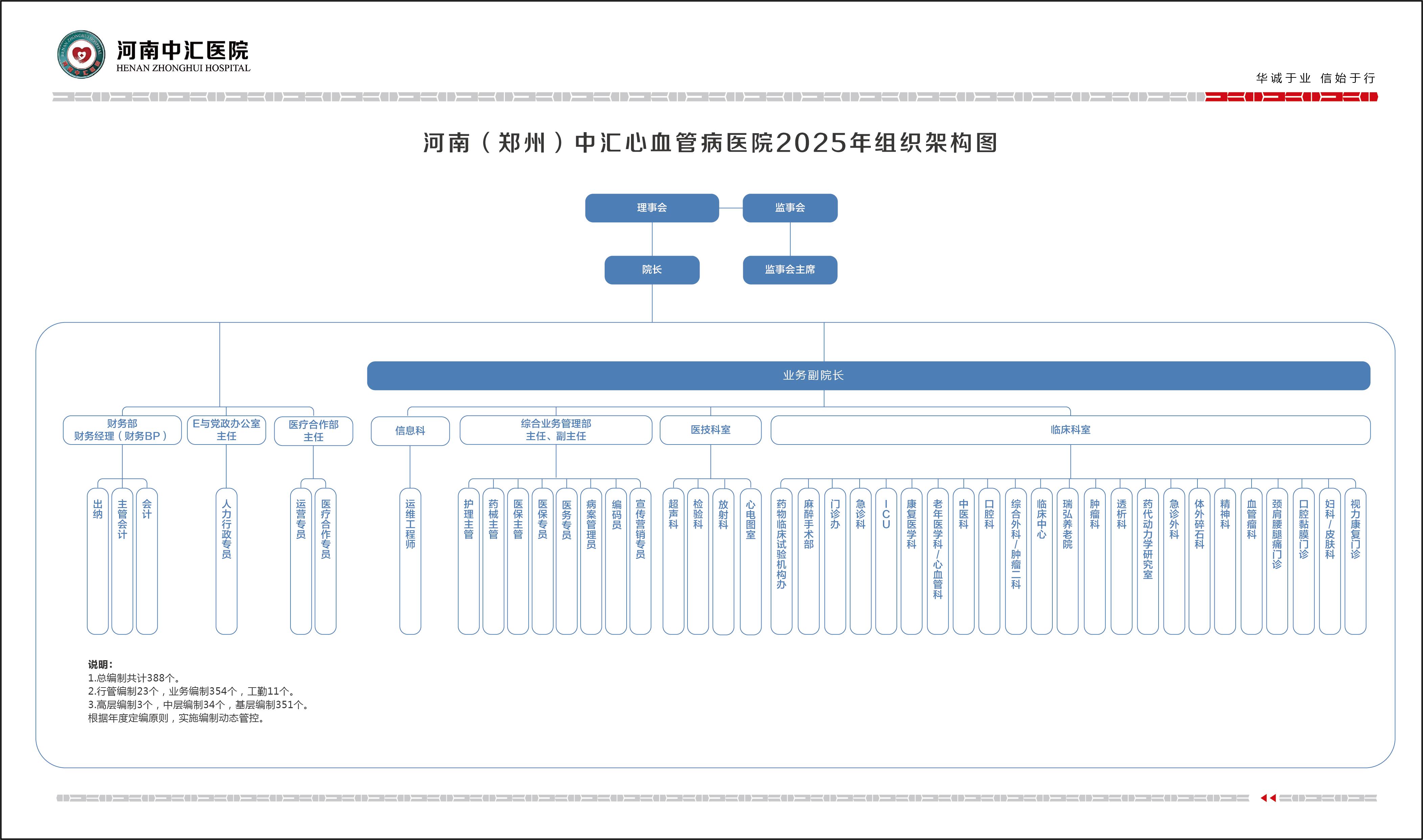Select the 信息科 department box
Image resolution: width=1423 pixels, height=840 pixels.
(410, 431)
